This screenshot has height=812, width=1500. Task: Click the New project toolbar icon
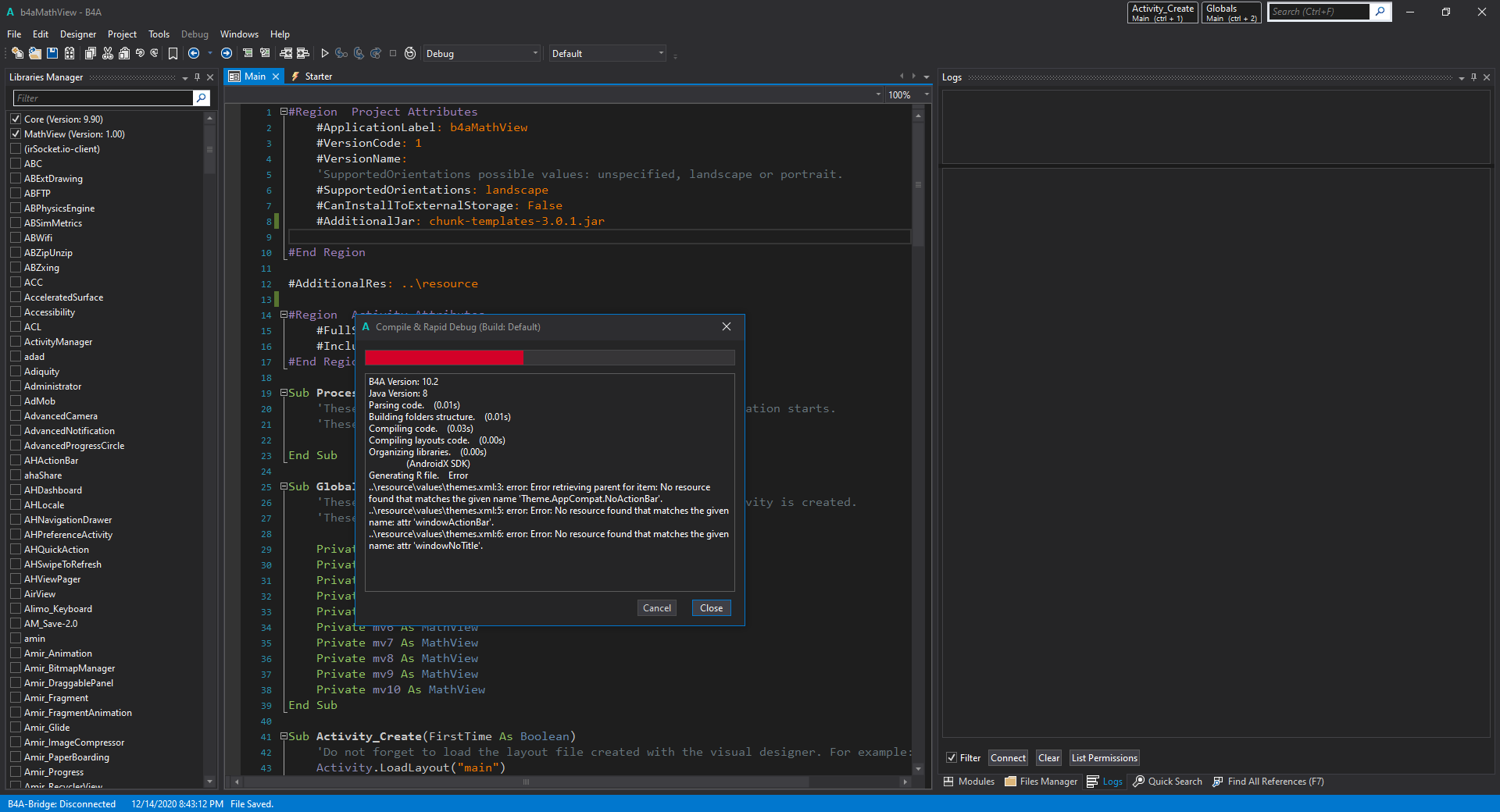(x=17, y=53)
